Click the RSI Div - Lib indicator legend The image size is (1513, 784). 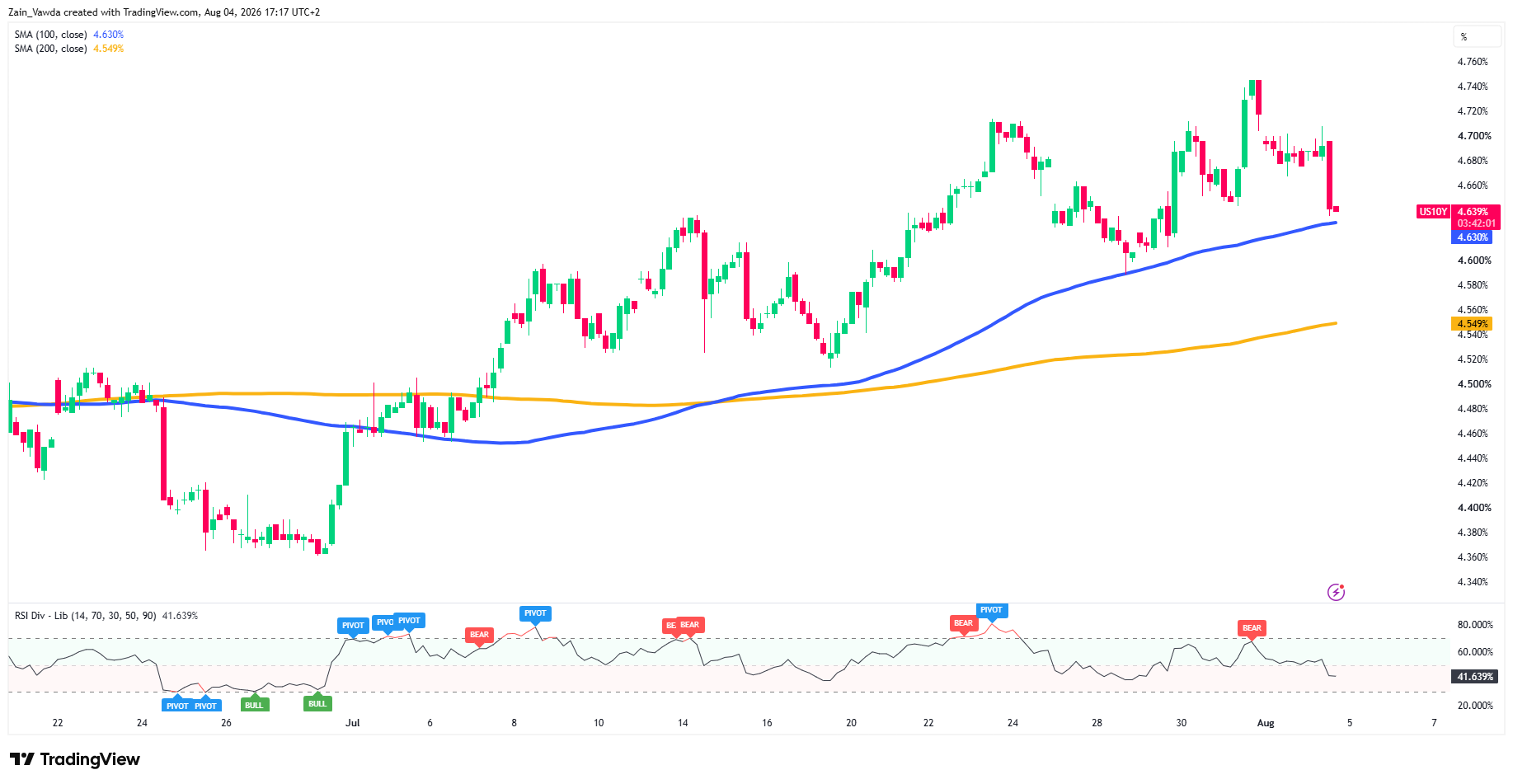106,616
